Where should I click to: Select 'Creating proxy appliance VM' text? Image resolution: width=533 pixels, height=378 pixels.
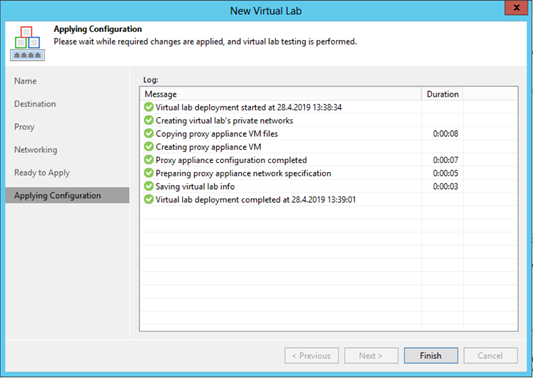pos(208,147)
